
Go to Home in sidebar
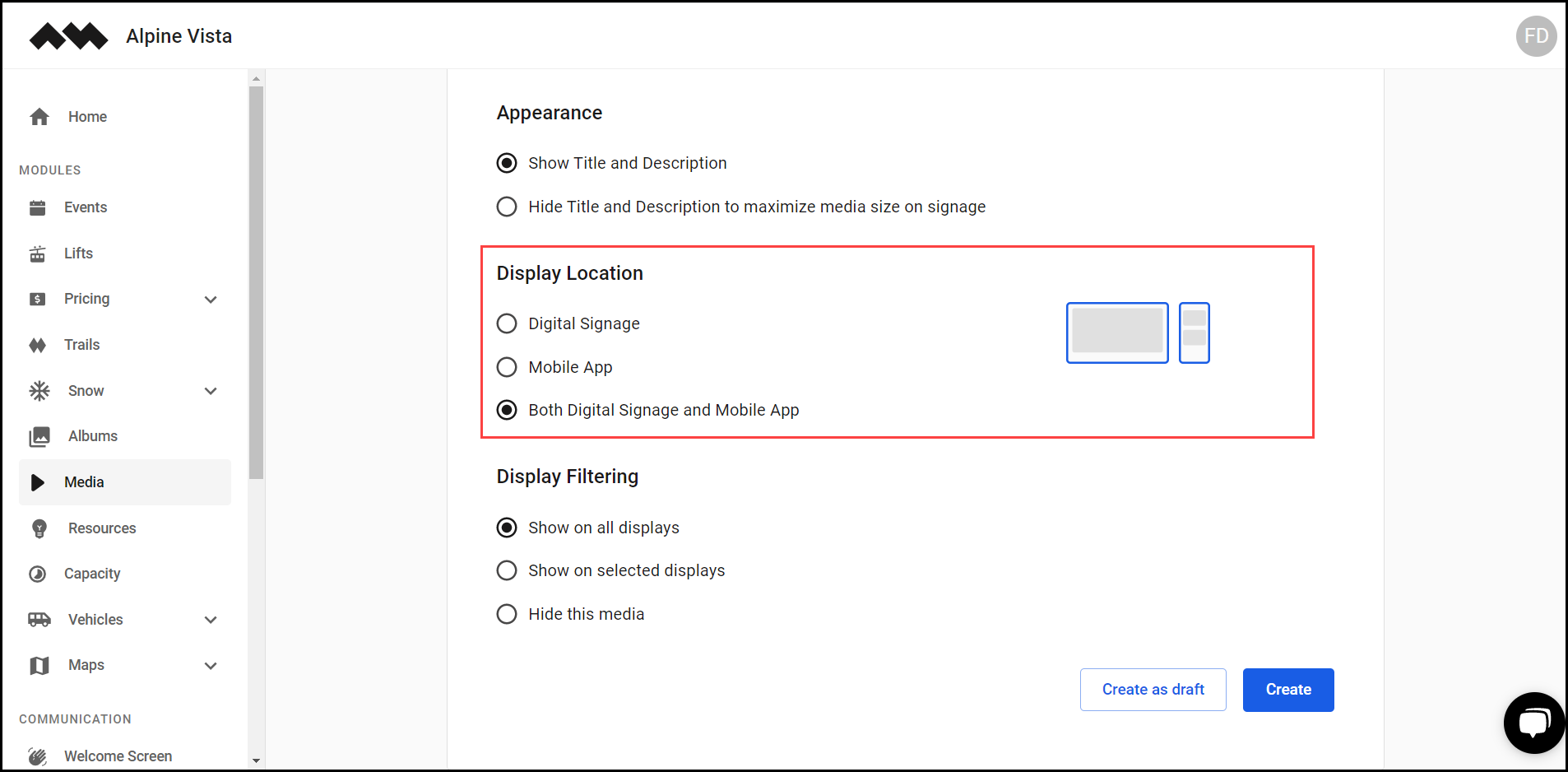[125, 117]
